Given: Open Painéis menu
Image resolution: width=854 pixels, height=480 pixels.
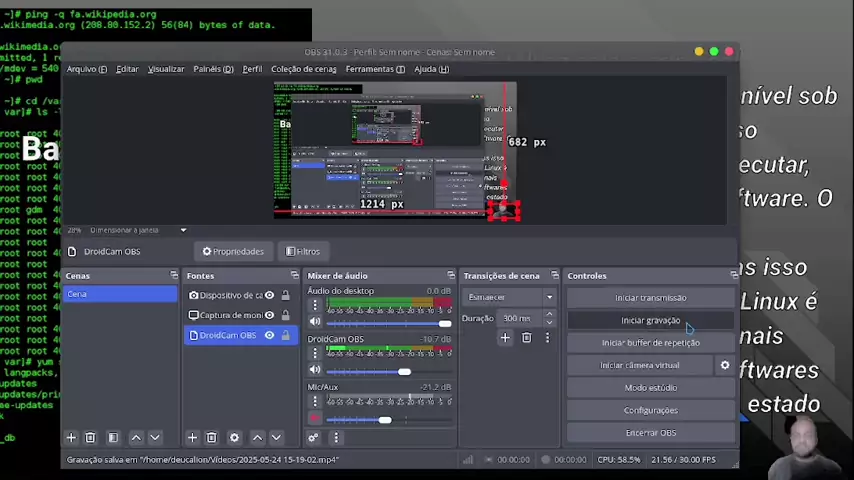Looking at the screenshot, I should coord(214,69).
